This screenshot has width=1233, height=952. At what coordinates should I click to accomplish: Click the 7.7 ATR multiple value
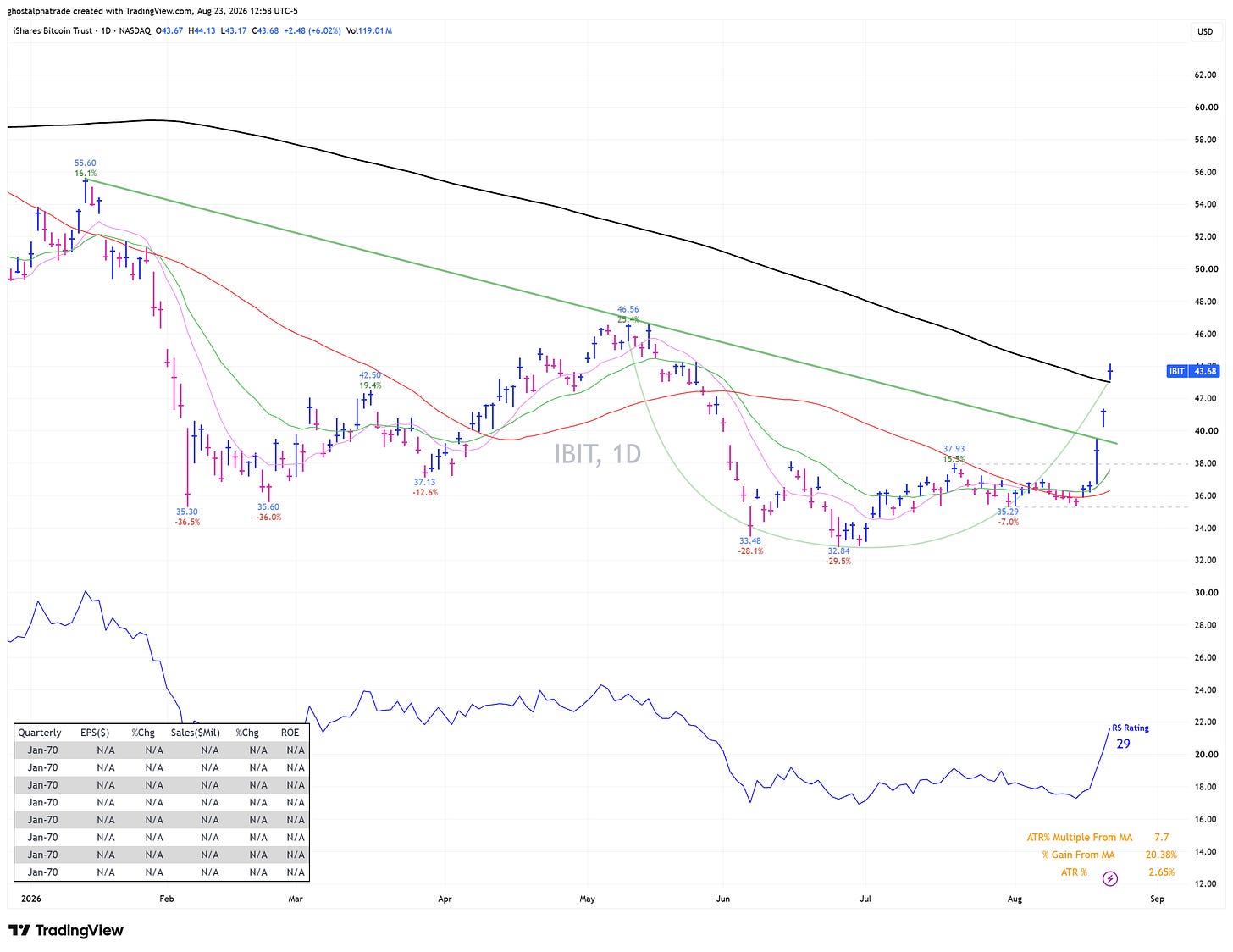click(1161, 838)
